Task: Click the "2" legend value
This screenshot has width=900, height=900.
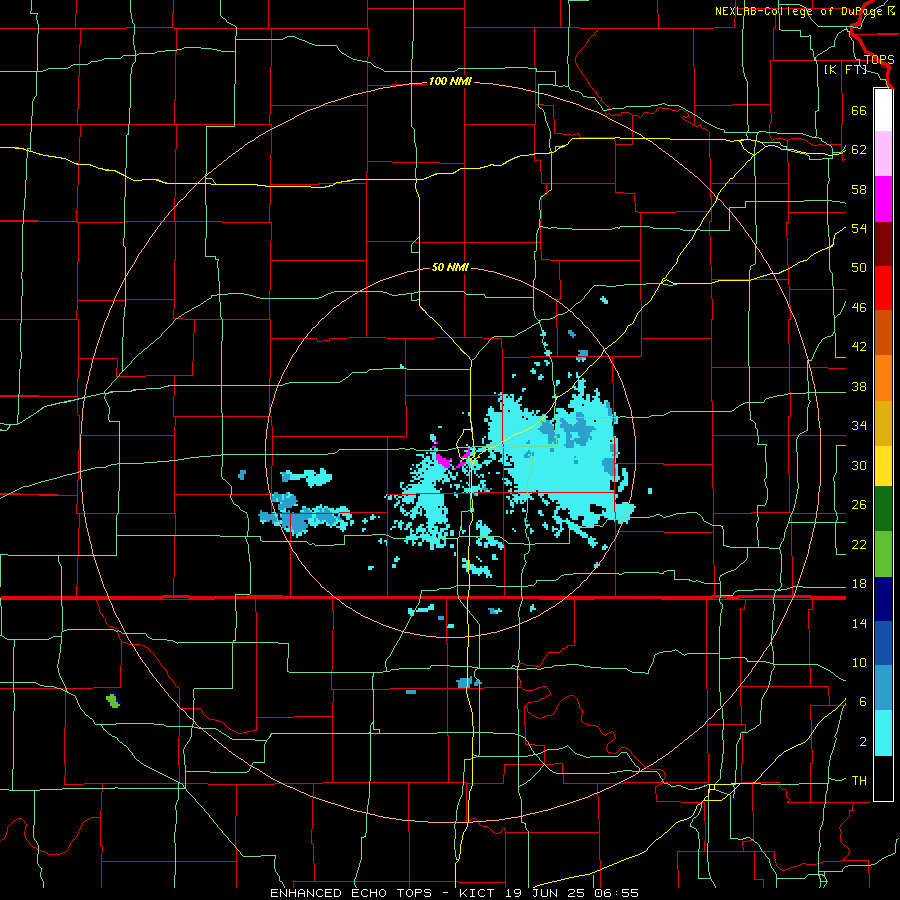Action: pos(863,742)
